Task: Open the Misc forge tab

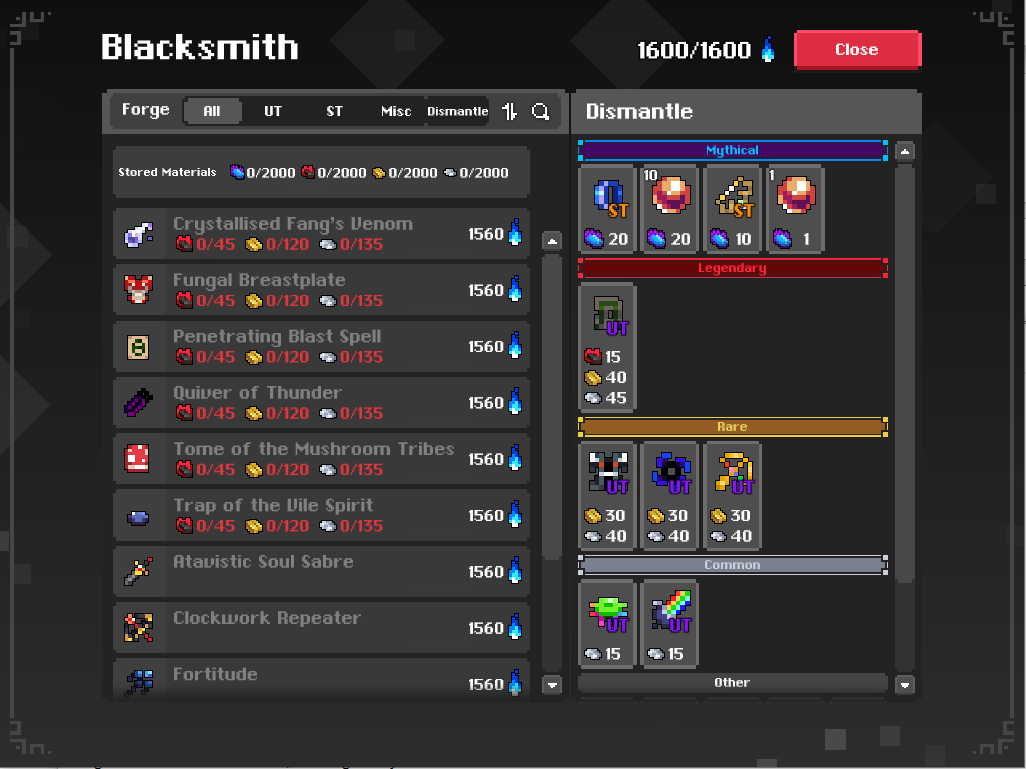Action: pyautogui.click(x=396, y=111)
